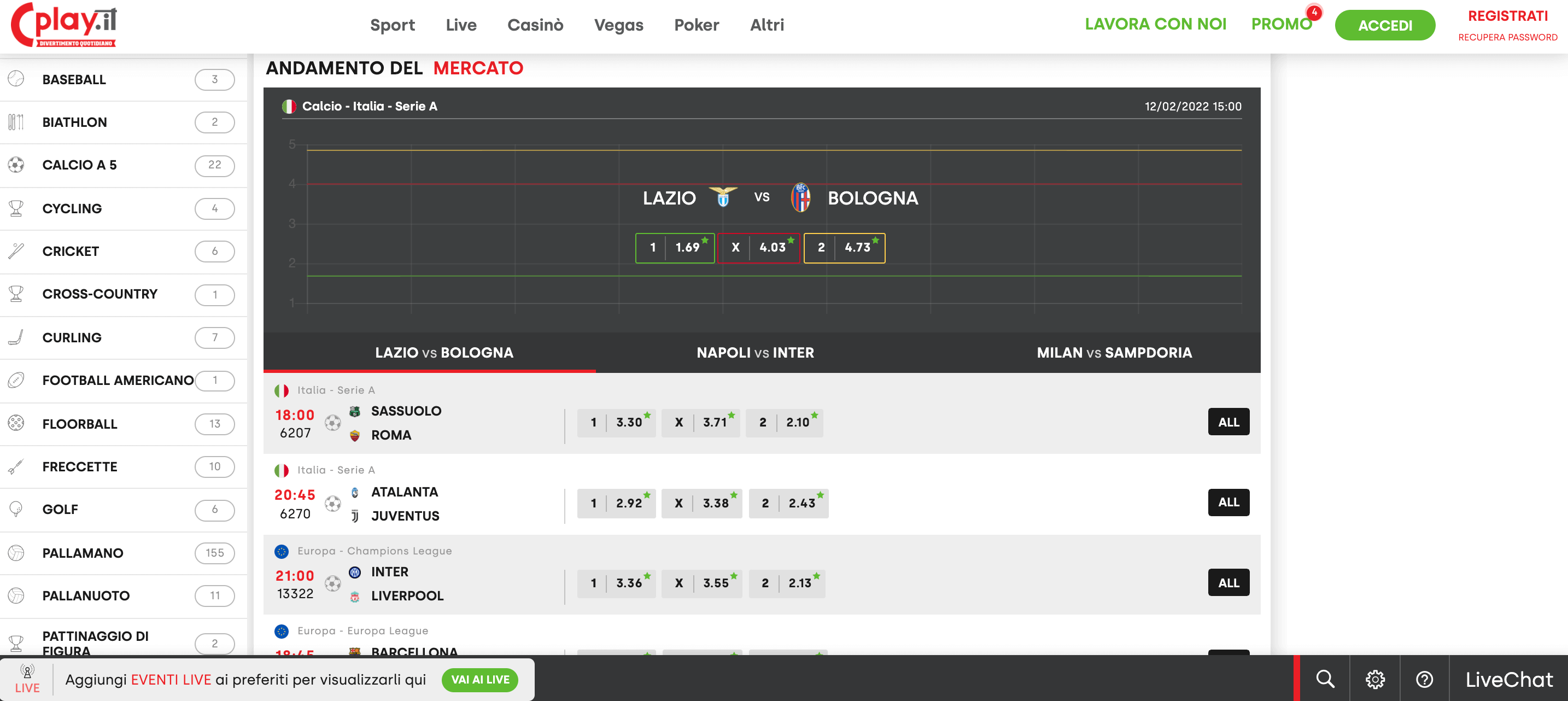Select the Freccette dart icon
Image resolution: width=1568 pixels, height=701 pixels.
tap(16, 466)
